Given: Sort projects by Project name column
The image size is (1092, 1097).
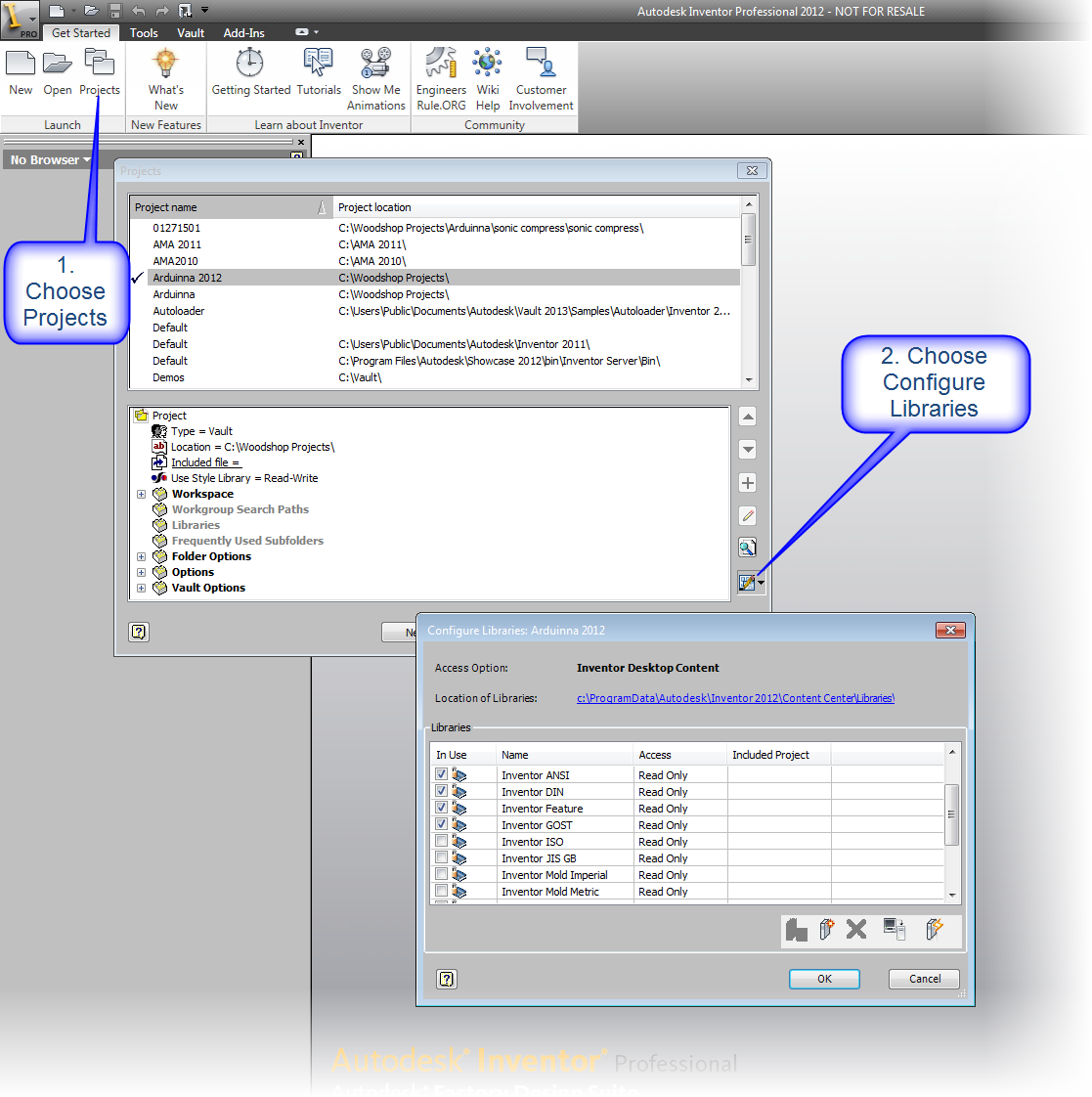Looking at the screenshot, I should pyautogui.click(x=231, y=207).
